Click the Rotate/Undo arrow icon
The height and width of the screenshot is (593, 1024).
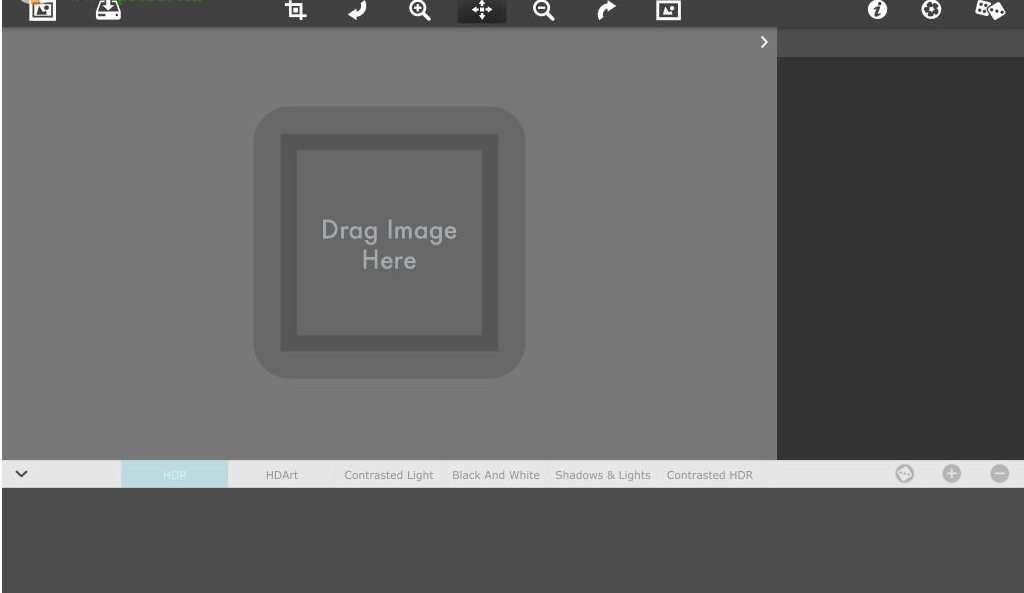coord(358,12)
